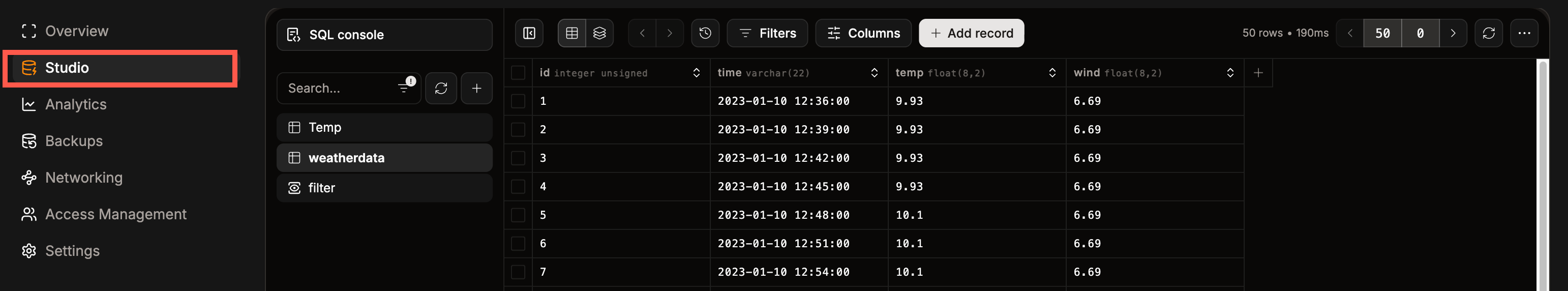The width and height of the screenshot is (1568, 291).
Task: Click the vertical scrollbar of the table
Action: pyautogui.click(x=1543, y=176)
